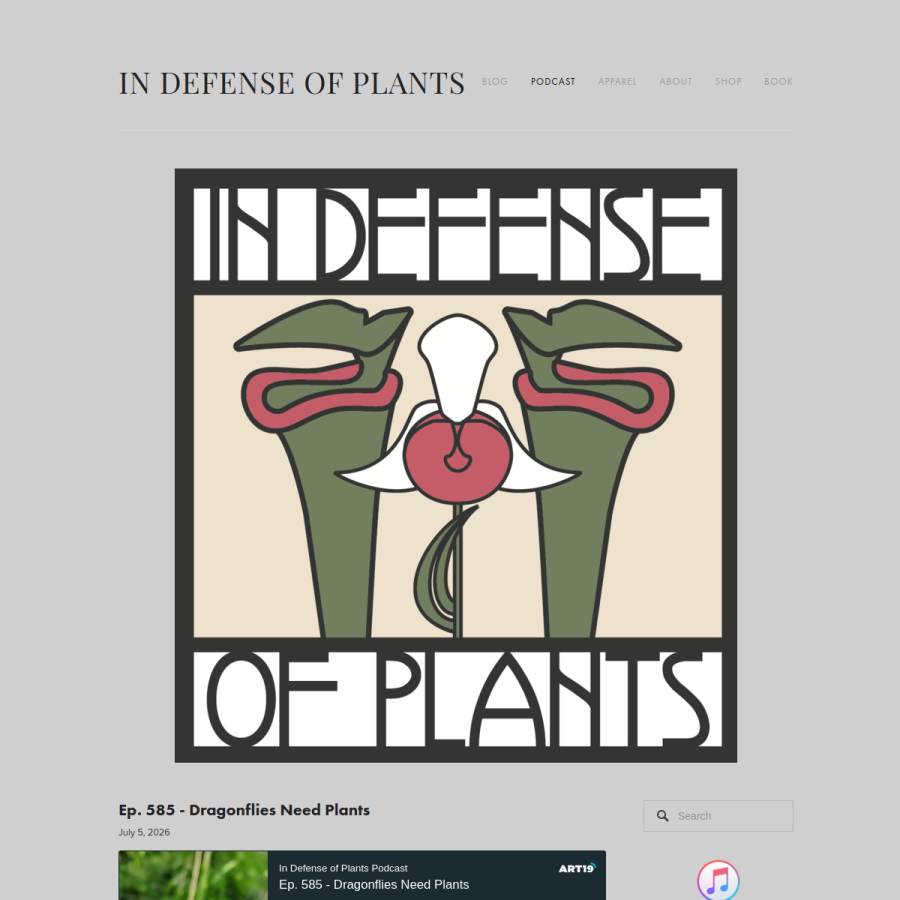Open the Shop navigation link
The image size is (900, 900).
tap(728, 82)
